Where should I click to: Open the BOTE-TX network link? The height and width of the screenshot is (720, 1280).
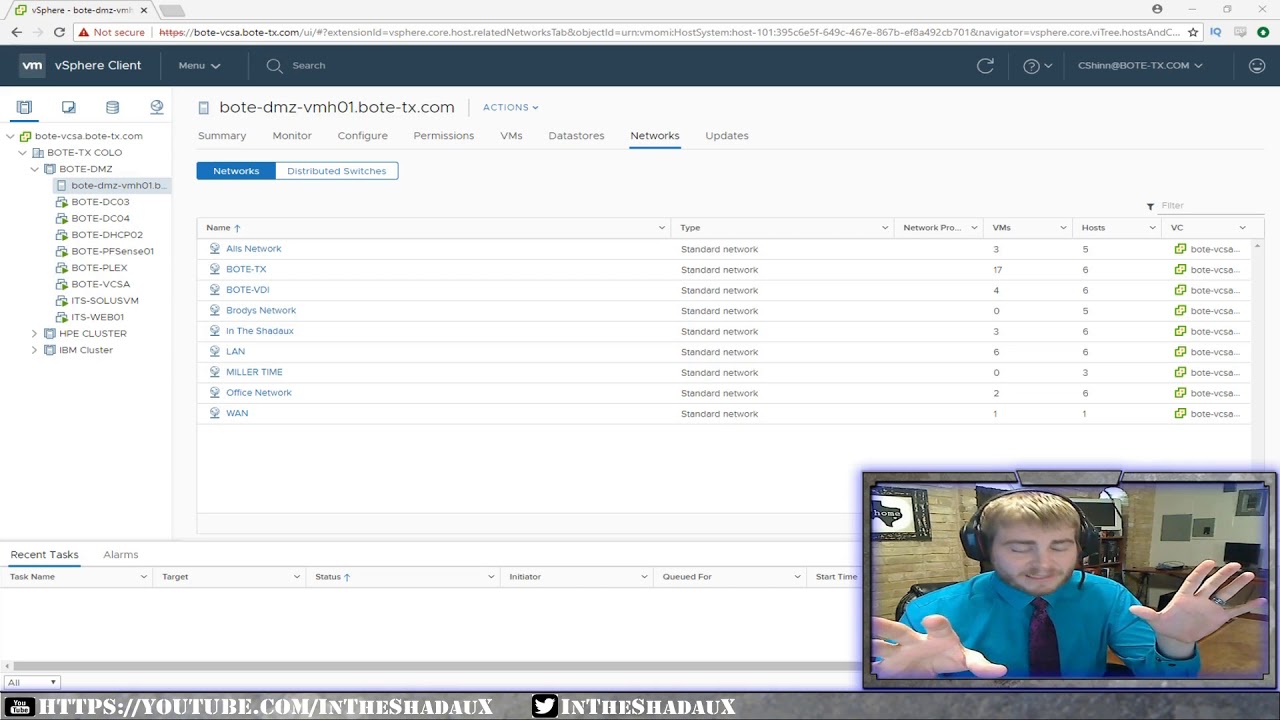click(x=246, y=269)
